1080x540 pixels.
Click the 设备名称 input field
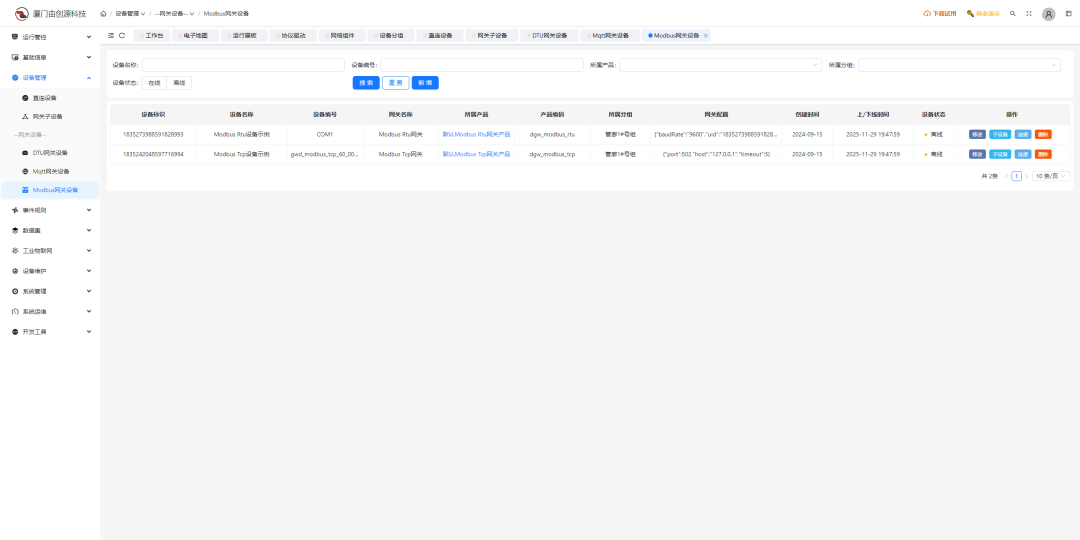tap(242, 65)
